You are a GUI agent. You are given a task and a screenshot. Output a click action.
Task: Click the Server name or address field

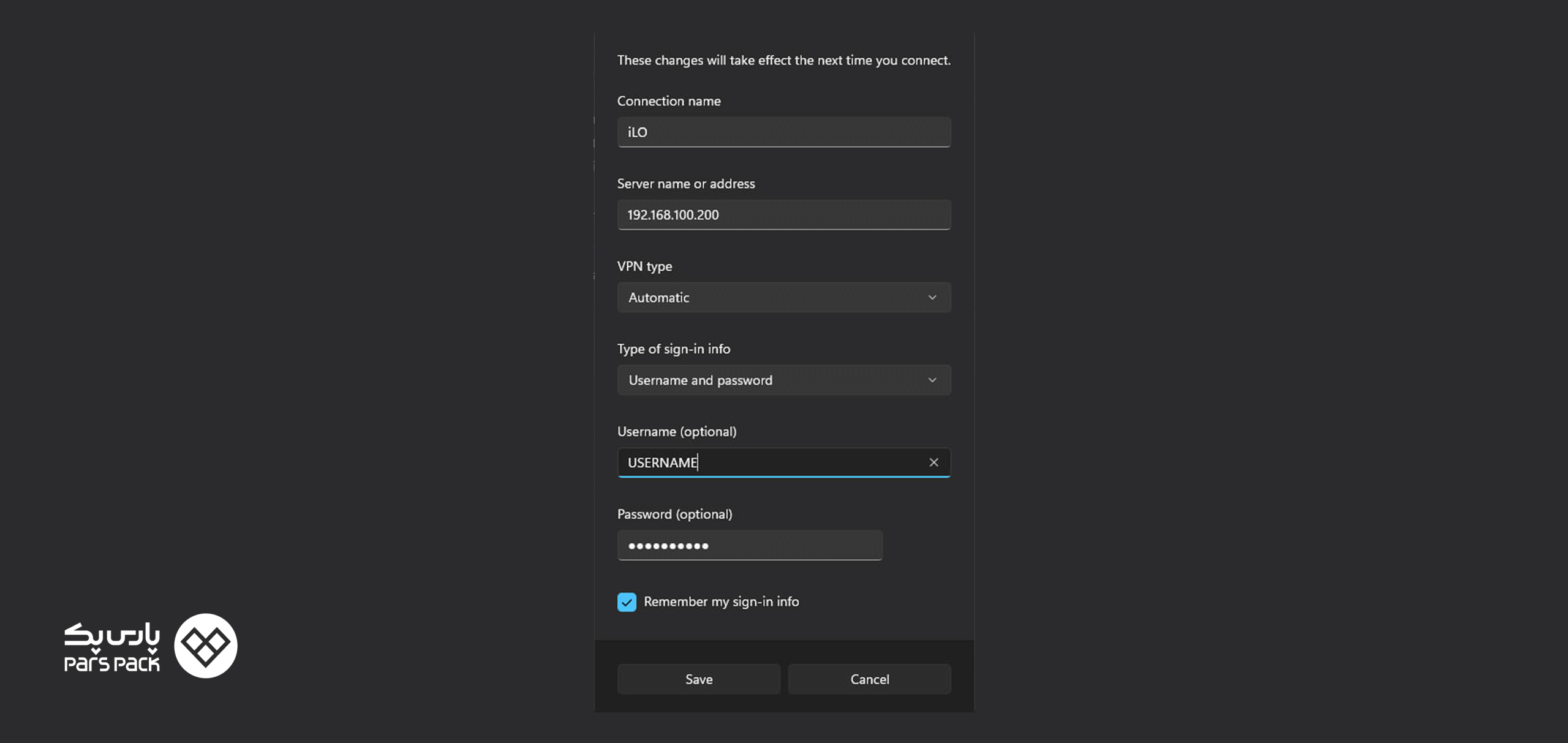(784, 214)
